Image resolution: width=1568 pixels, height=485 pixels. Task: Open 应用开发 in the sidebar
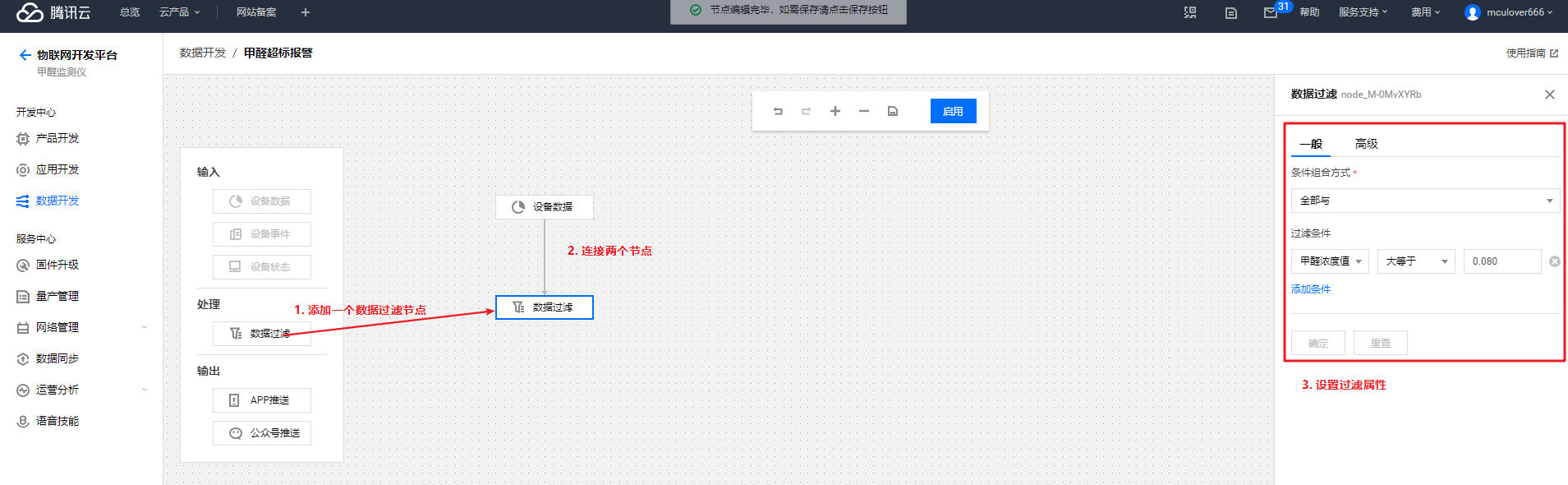(x=57, y=169)
